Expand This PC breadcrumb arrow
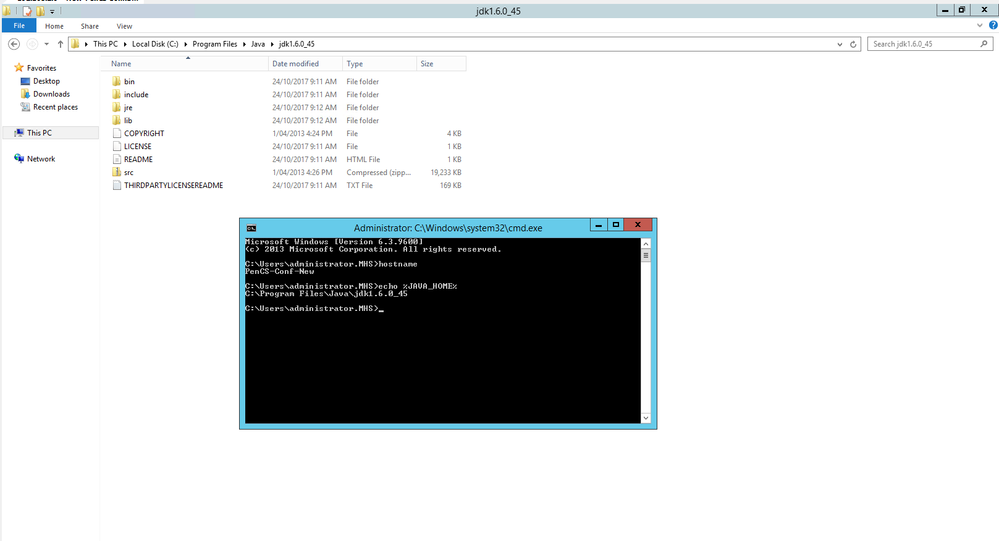The height and width of the screenshot is (541, 999). point(125,44)
